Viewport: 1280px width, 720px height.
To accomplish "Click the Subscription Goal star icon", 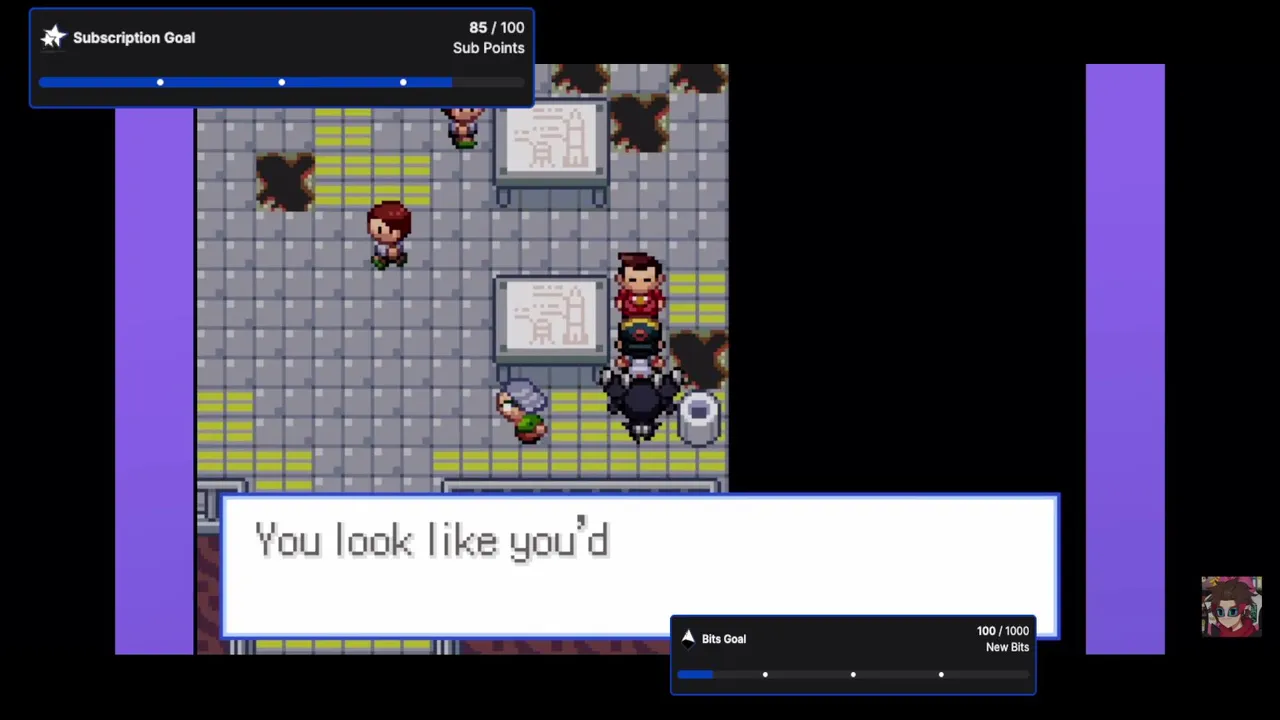I will pos(53,37).
